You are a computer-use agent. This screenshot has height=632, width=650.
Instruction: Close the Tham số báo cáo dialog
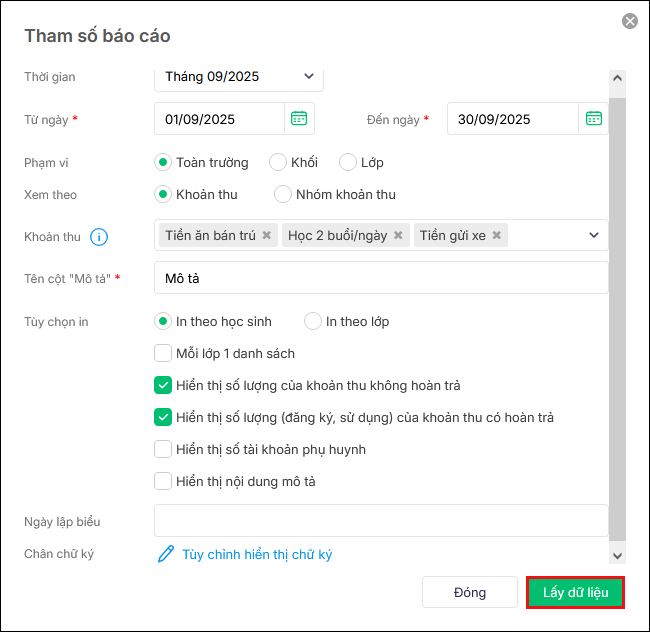pyautogui.click(x=630, y=21)
